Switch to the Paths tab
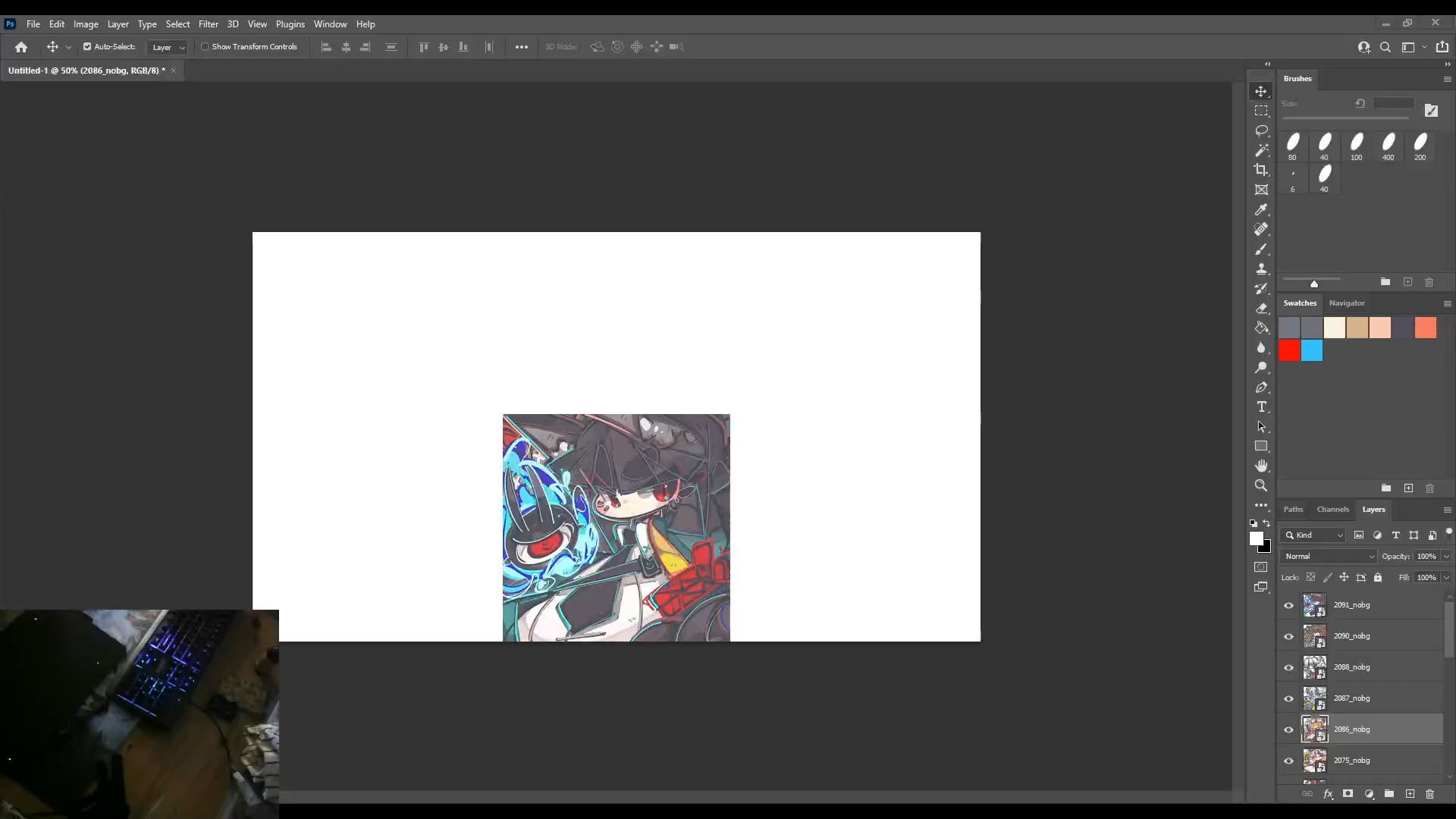The height and width of the screenshot is (819, 1456). pyautogui.click(x=1293, y=510)
